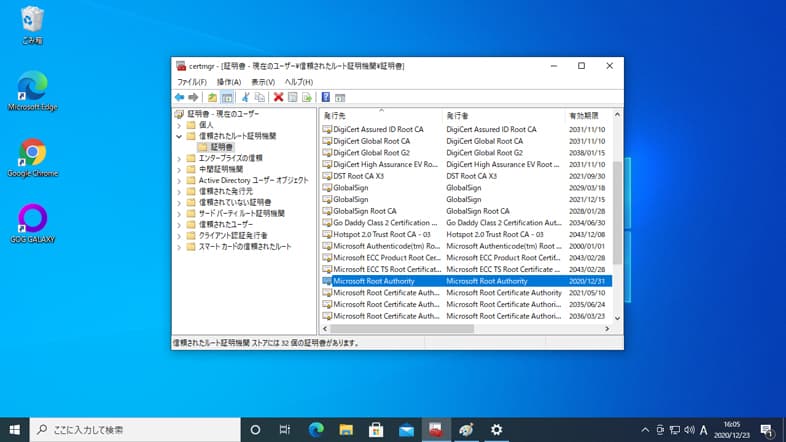786x442 pixels.
Task: Click the Cut scissors toolbar icon
Action: pos(246,97)
